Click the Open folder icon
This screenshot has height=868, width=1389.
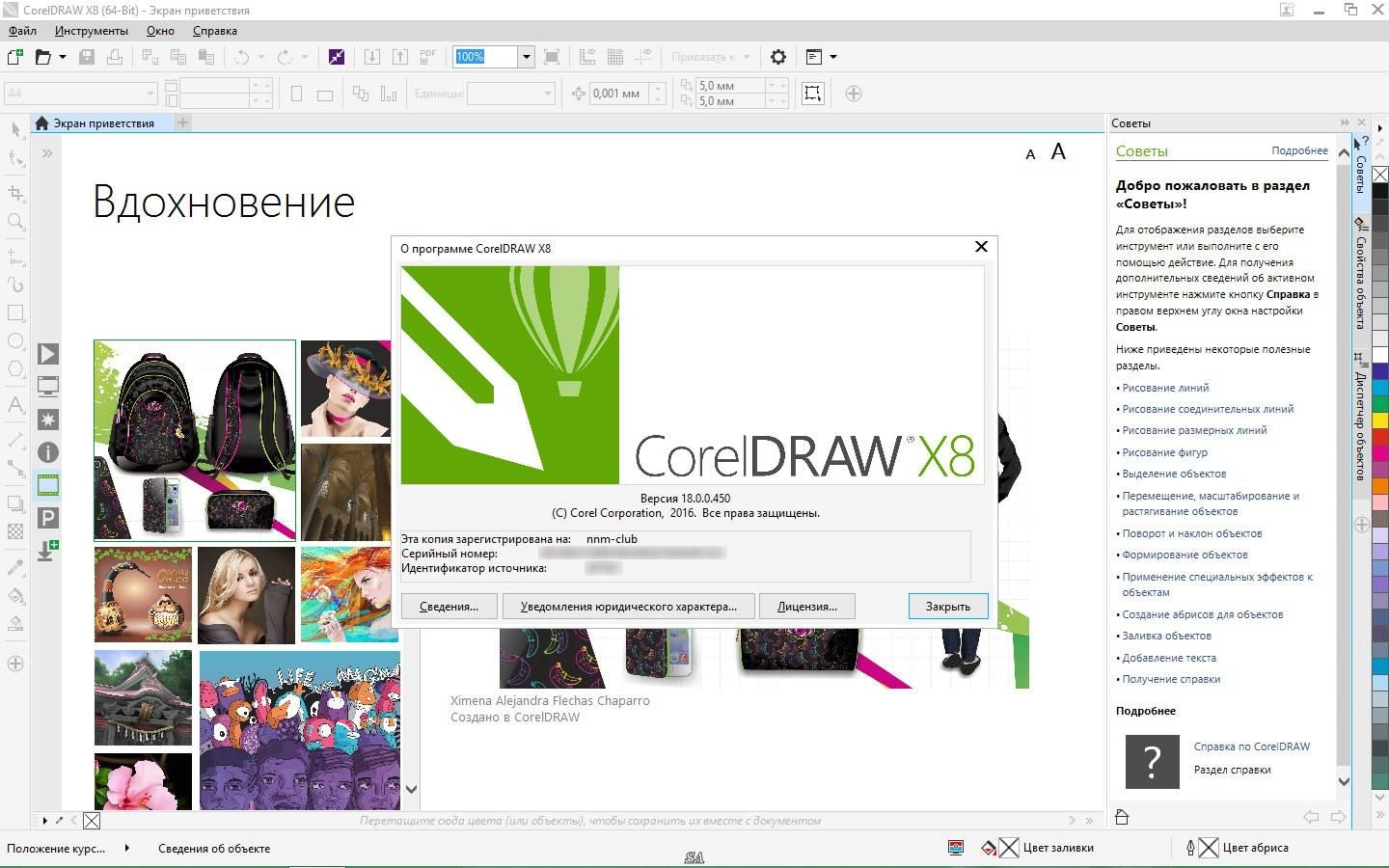pos(43,57)
